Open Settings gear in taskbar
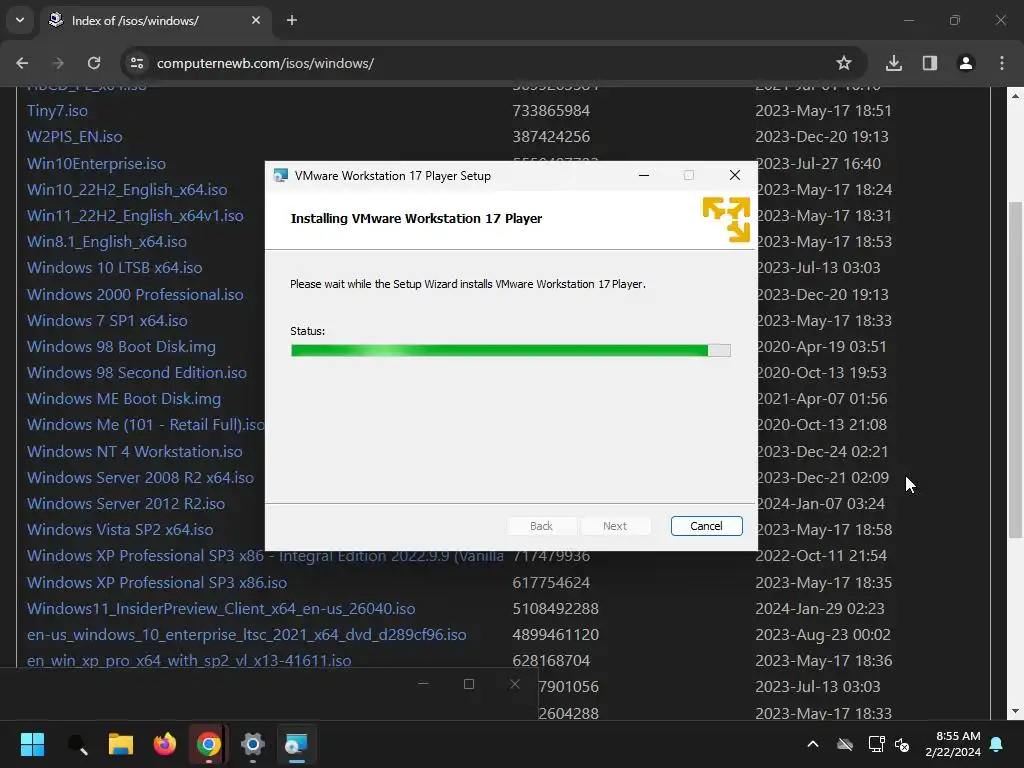The height and width of the screenshot is (768, 1024). coord(253,744)
